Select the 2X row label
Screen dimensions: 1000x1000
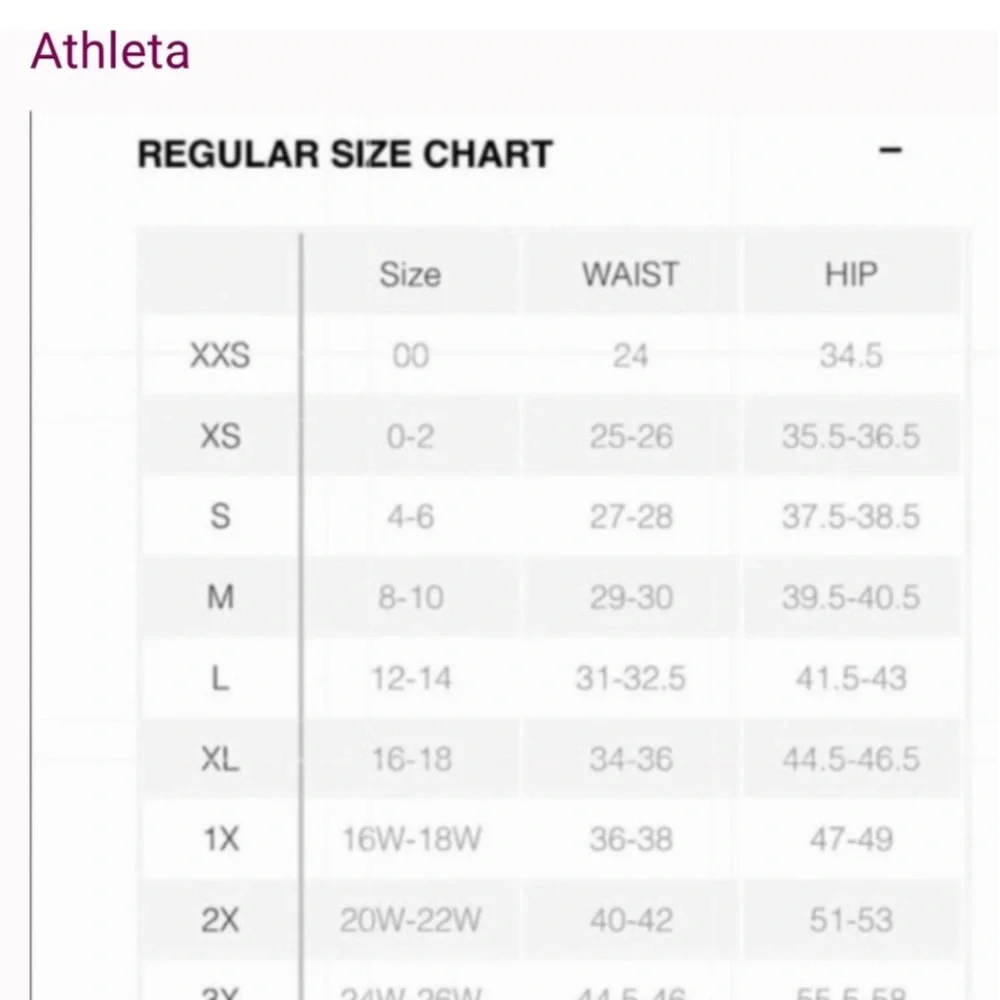coord(220,920)
